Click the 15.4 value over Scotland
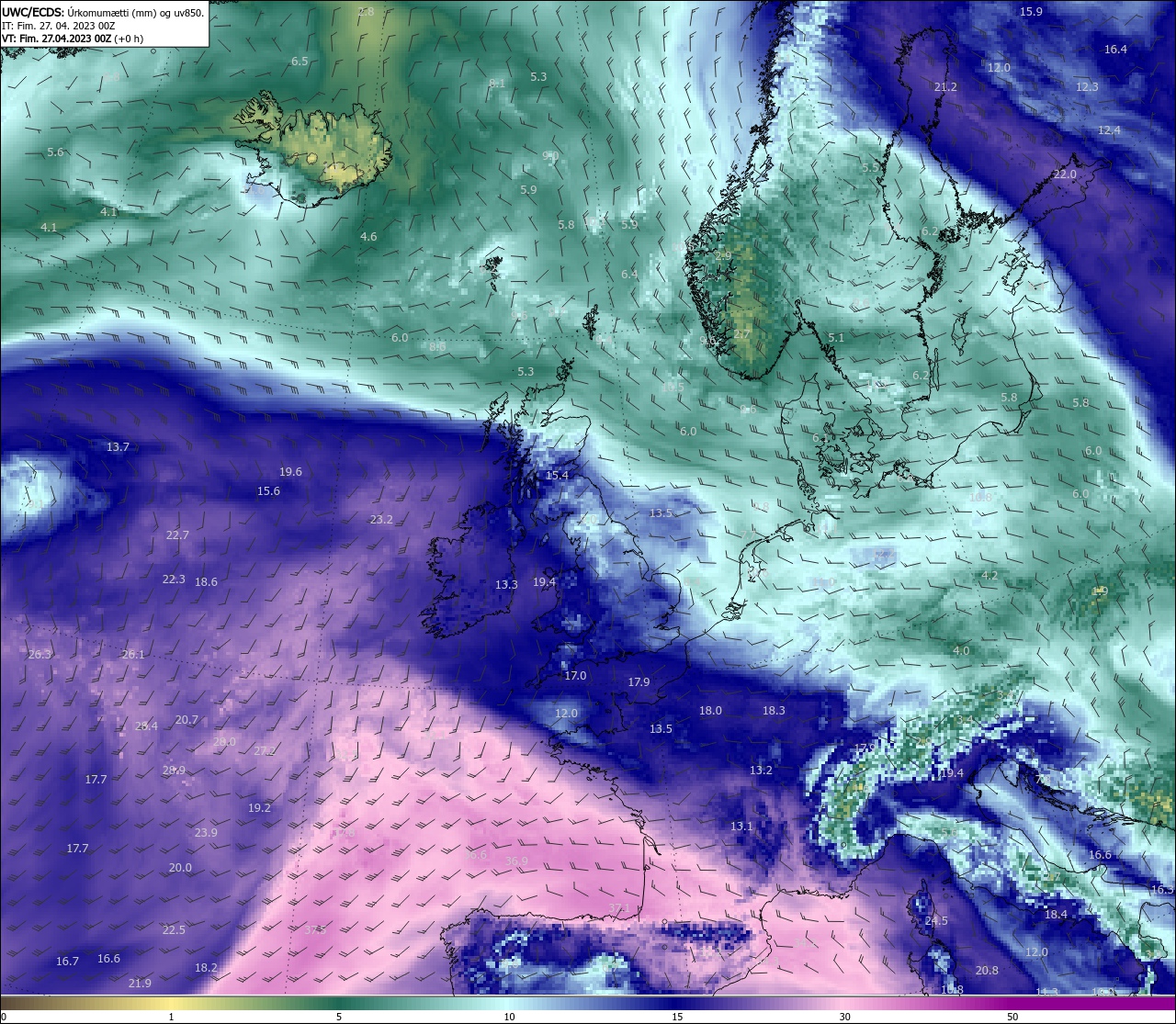This screenshot has width=1176, height=1024. (558, 476)
